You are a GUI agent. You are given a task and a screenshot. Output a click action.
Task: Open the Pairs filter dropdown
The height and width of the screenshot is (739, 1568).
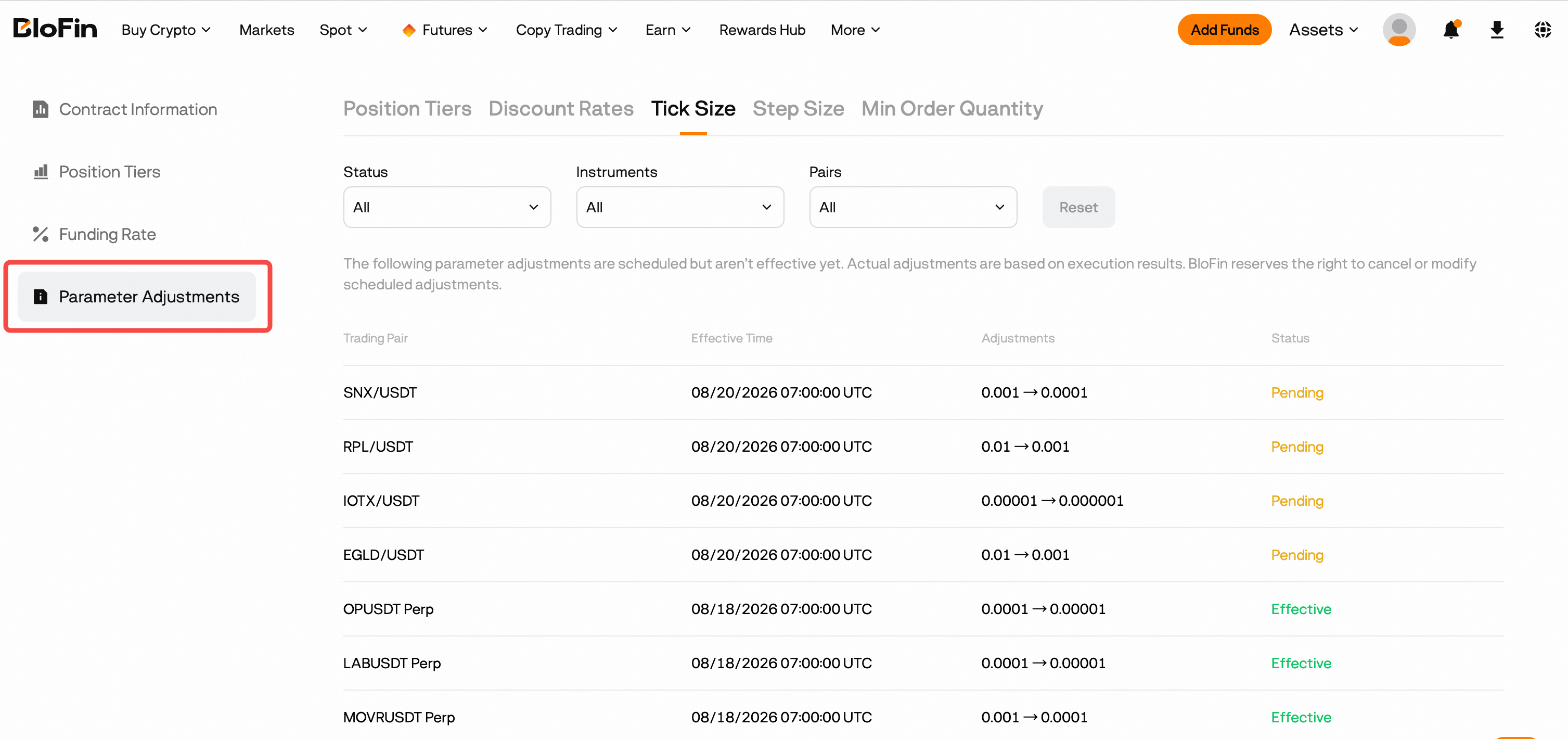pyautogui.click(x=913, y=207)
